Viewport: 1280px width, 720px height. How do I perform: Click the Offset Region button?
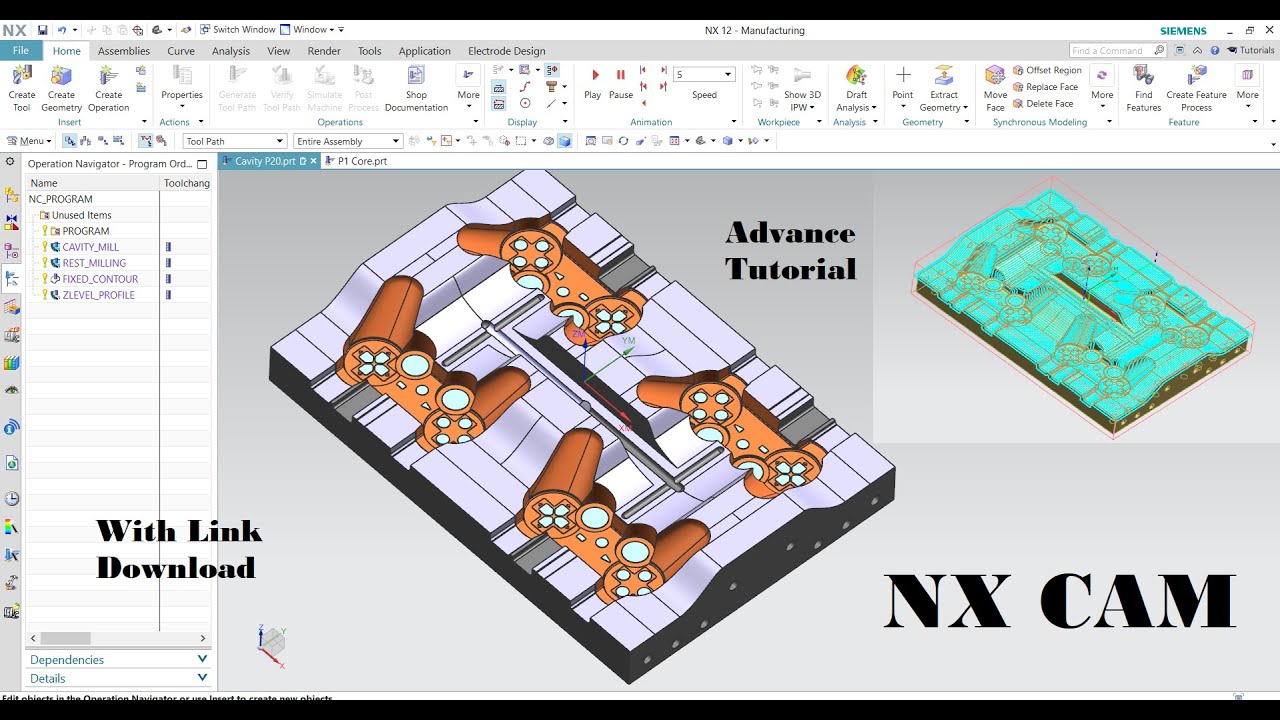tap(1053, 71)
